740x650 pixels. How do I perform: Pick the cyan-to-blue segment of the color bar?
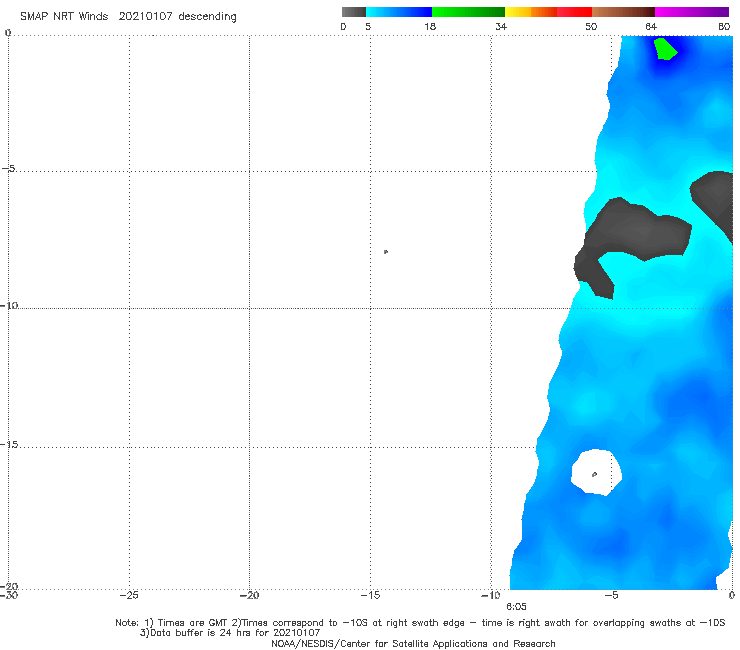click(399, 12)
